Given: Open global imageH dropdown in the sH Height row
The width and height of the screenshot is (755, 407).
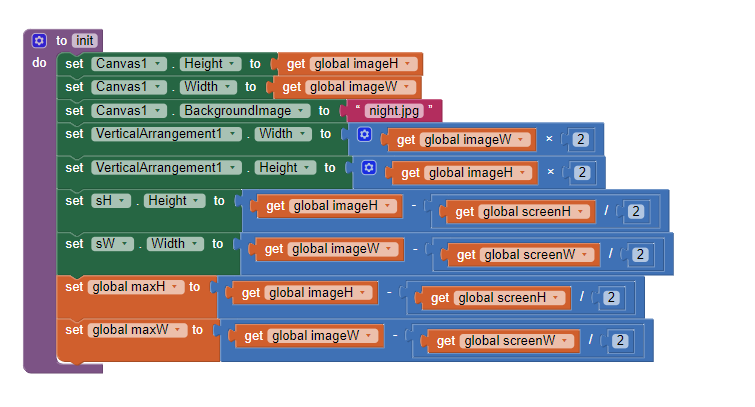Looking at the screenshot, I should pos(343,206).
